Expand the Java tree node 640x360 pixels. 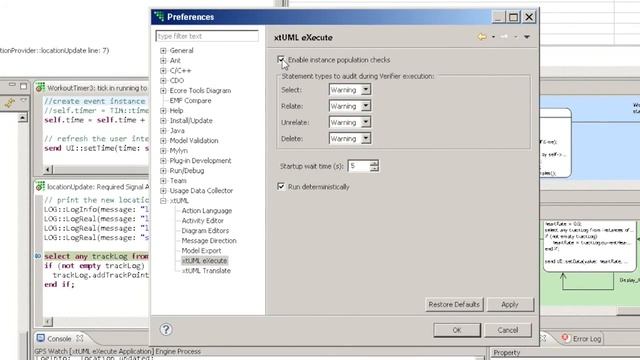coord(163,131)
